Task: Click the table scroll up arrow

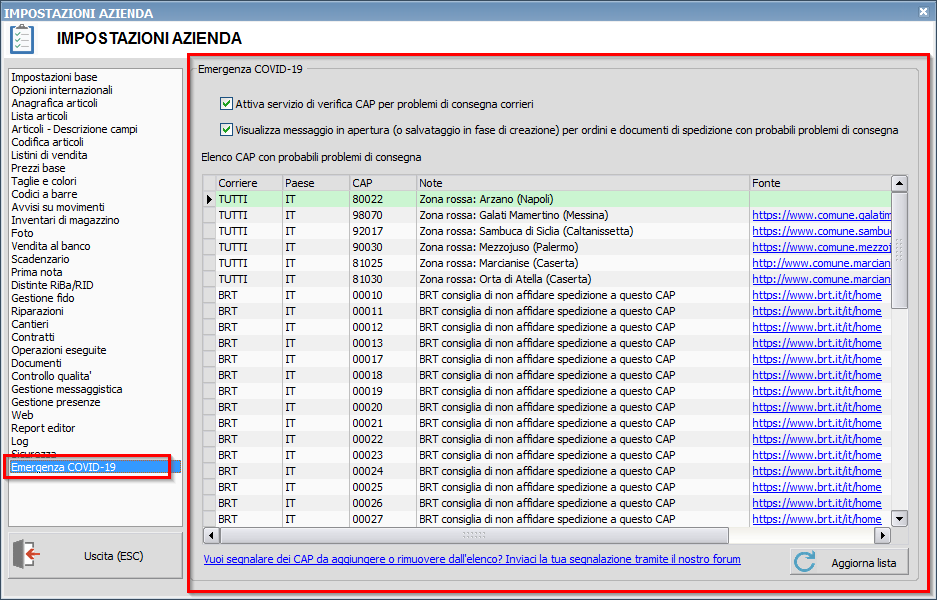Action: coord(899,183)
